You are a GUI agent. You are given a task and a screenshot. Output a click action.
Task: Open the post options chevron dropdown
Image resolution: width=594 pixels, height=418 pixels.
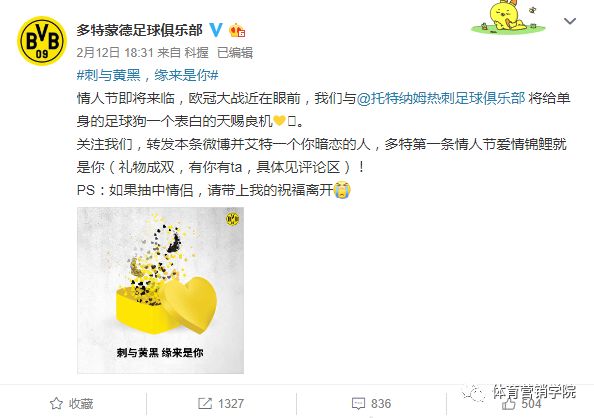[x=570, y=21]
